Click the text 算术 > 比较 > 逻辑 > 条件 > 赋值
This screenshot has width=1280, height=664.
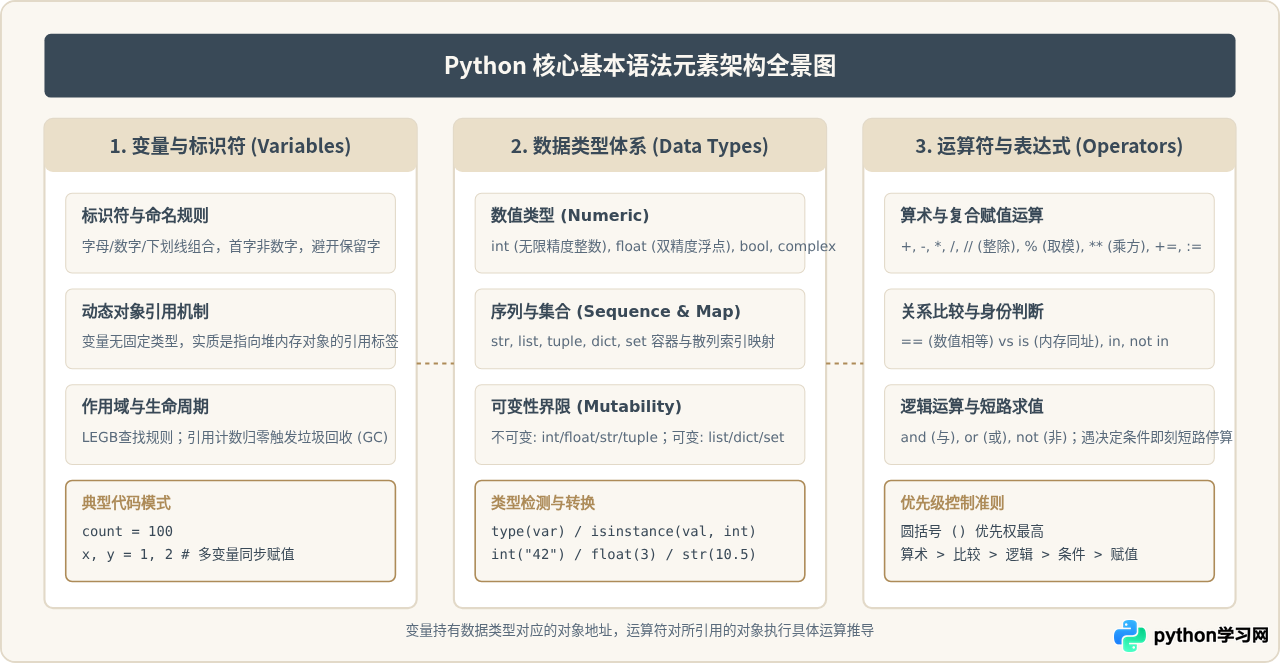pyautogui.click(x=1019, y=554)
